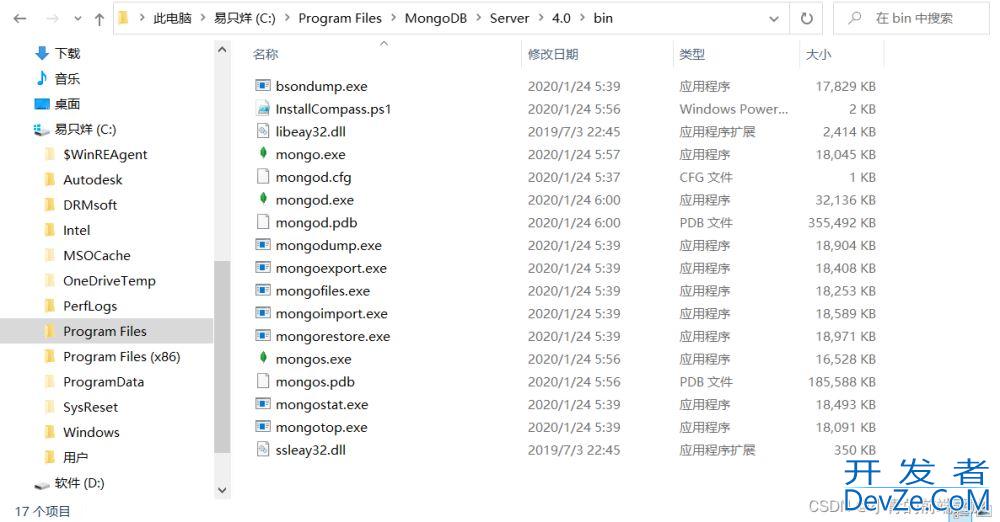This screenshot has width=1000, height=522.
Task: Click the mongod.pdb file icon
Action: click(263, 222)
